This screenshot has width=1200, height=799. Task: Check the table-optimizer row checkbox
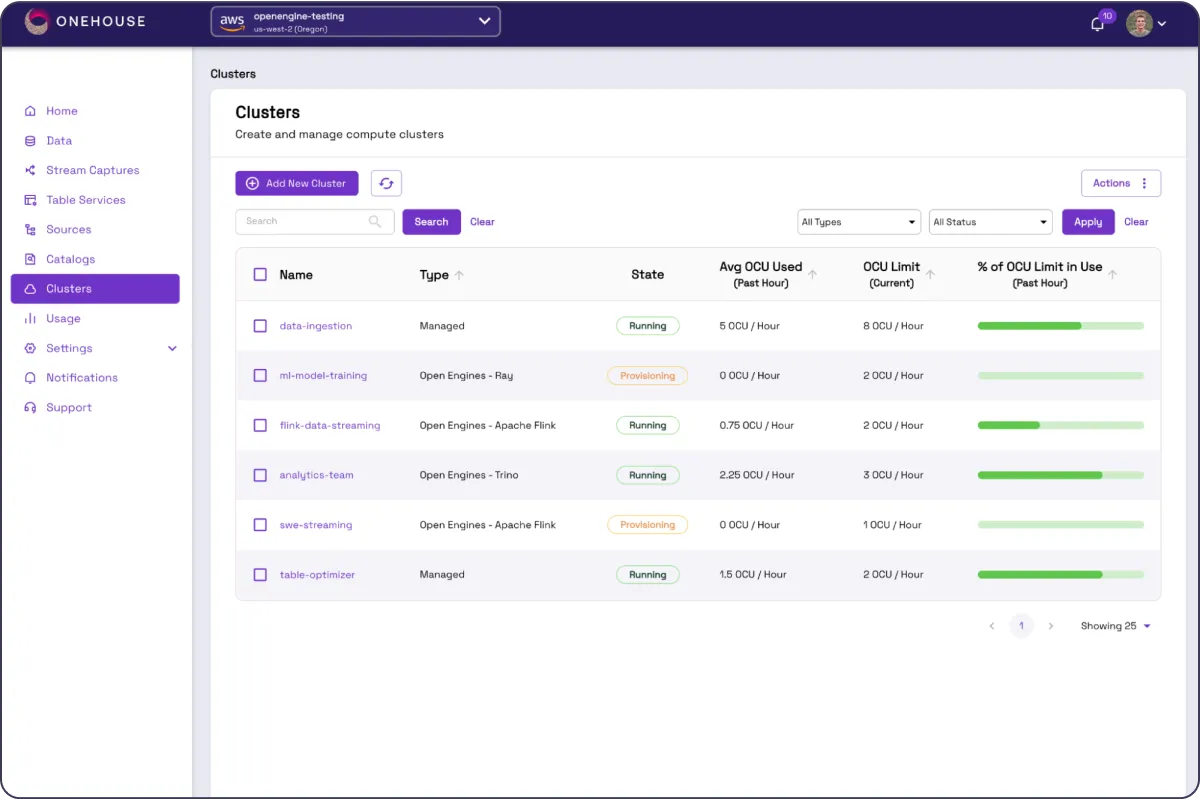[260, 575]
